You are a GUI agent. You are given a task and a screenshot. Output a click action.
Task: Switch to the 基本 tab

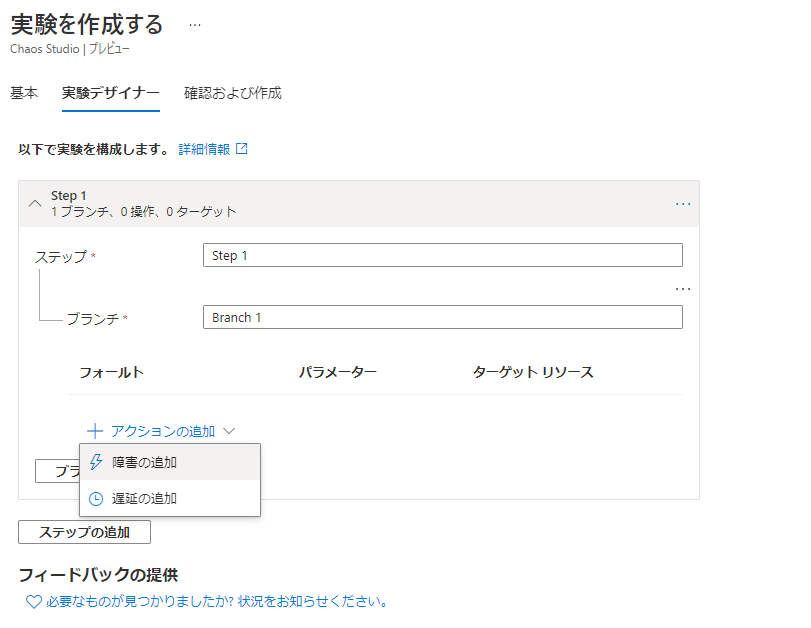pos(24,92)
